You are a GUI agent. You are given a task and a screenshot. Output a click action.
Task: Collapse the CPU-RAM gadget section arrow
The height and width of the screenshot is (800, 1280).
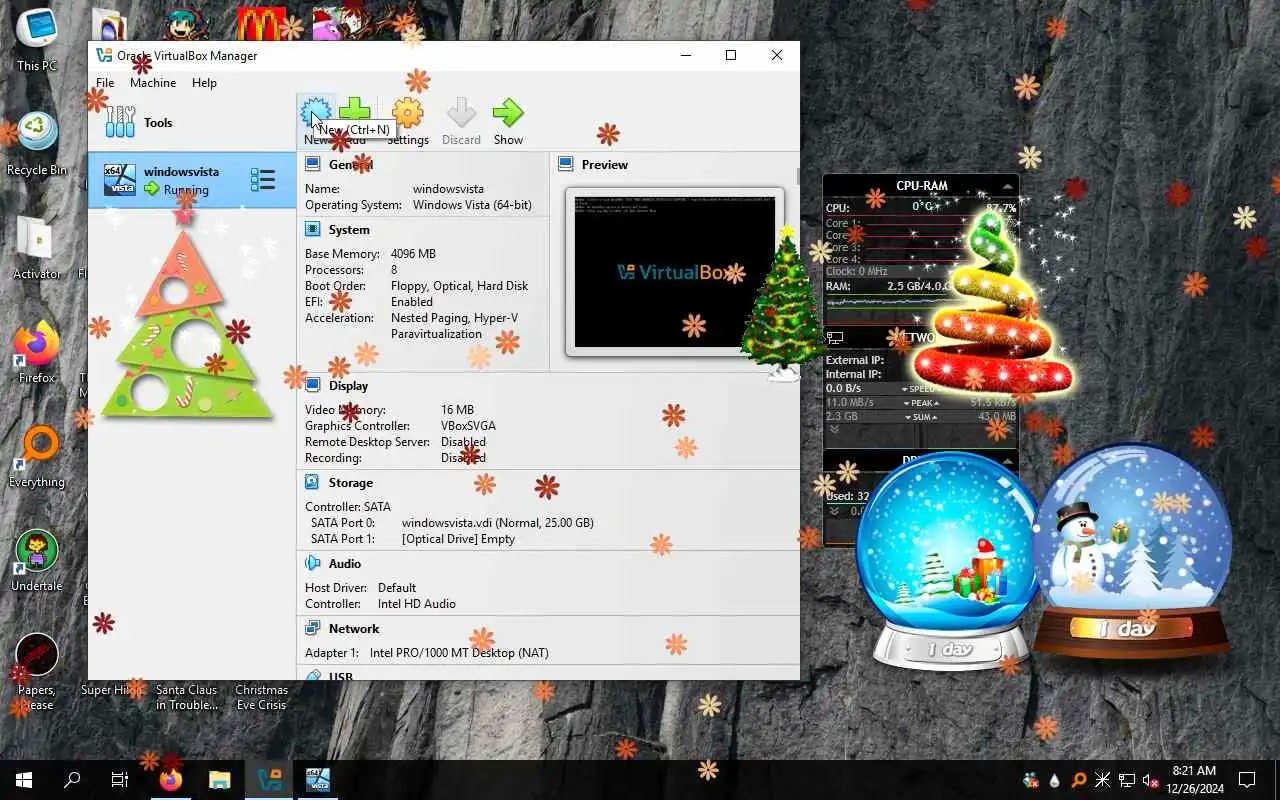(1008, 186)
